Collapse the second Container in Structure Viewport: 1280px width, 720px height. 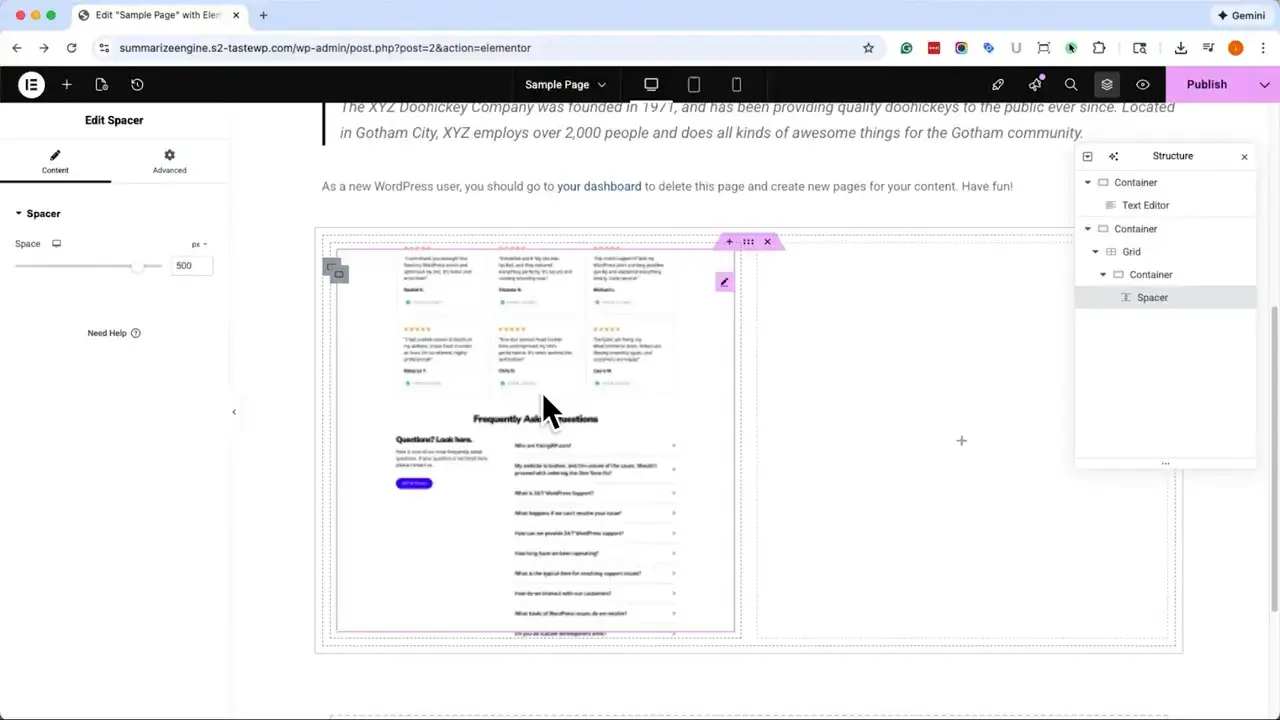1088,229
